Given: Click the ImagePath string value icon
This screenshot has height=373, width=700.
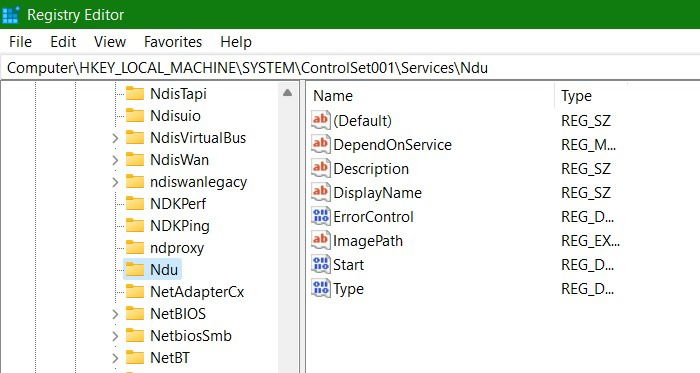Looking at the screenshot, I should pos(321,240).
